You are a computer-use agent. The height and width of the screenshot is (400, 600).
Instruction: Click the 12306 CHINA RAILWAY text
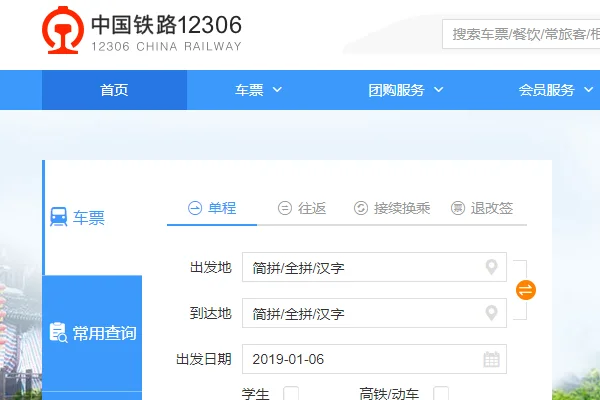[x=166, y=46]
